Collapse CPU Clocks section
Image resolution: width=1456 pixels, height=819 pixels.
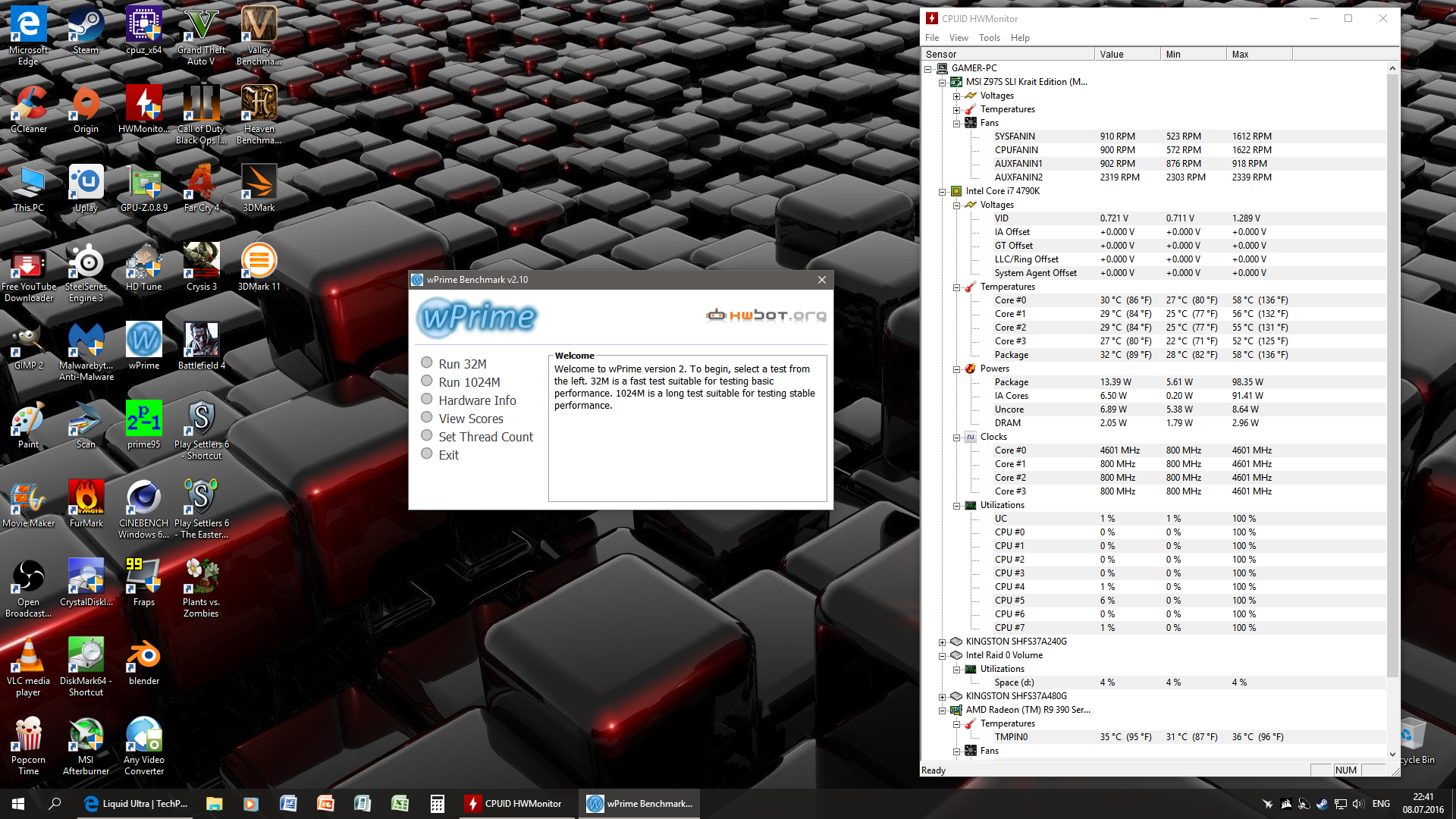tap(957, 438)
